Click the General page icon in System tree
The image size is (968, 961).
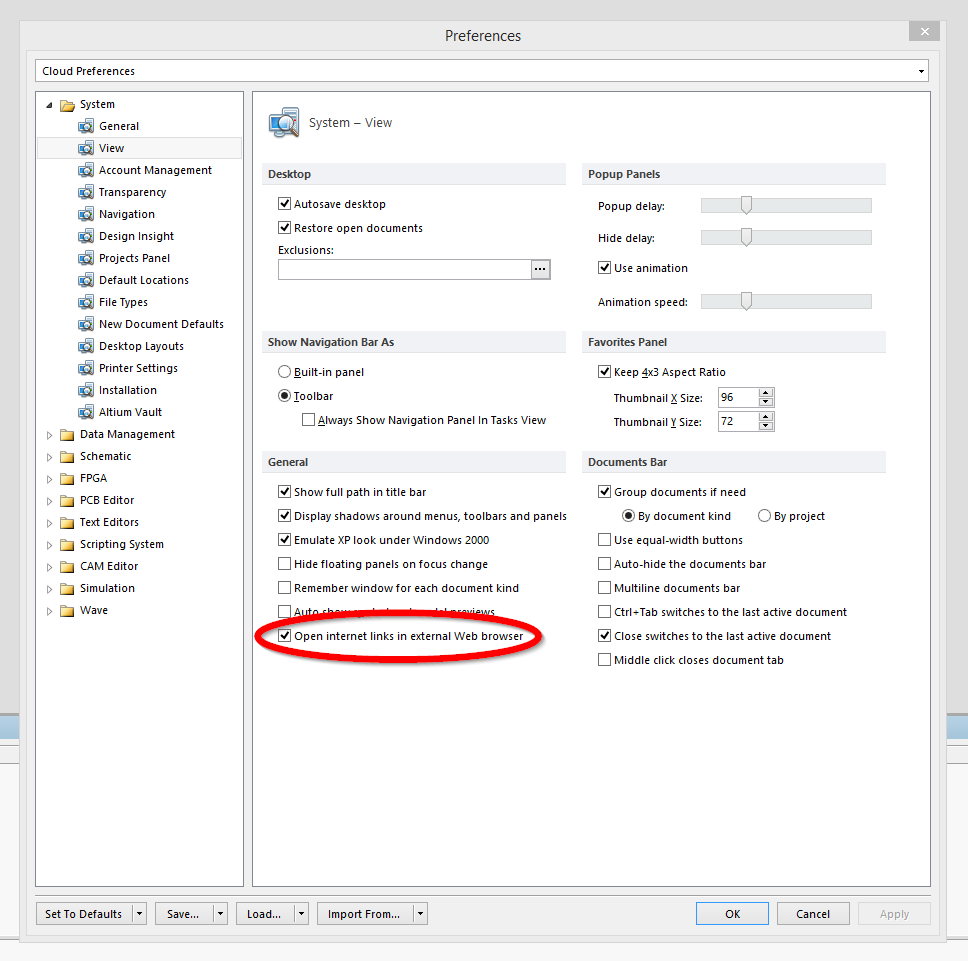[x=86, y=126]
